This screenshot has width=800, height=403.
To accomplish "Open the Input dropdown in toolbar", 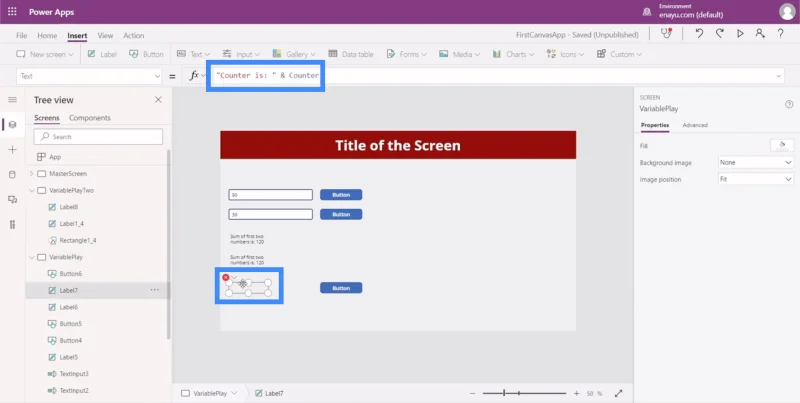I will pyautogui.click(x=241, y=54).
